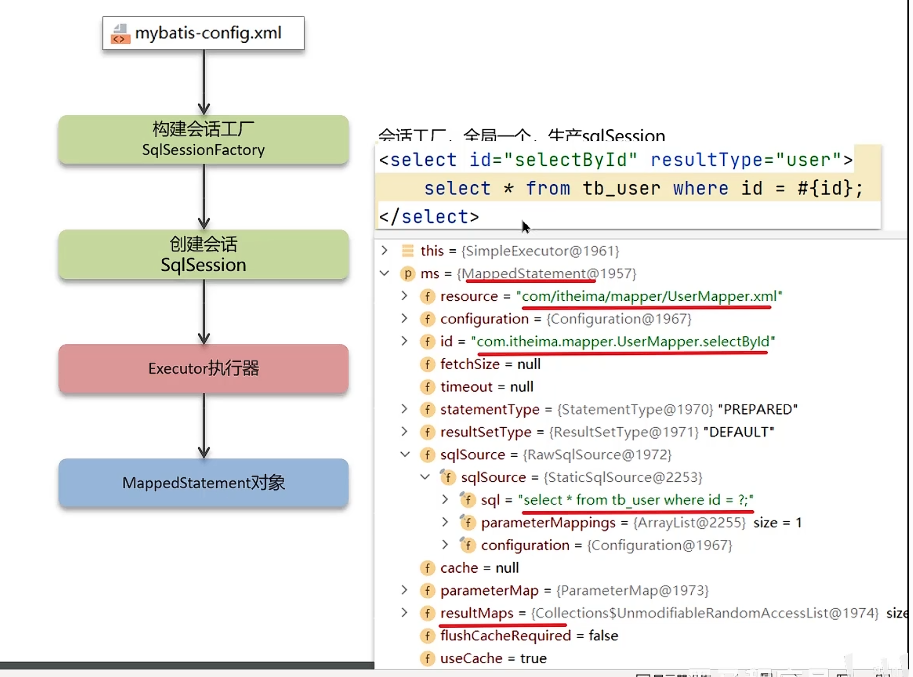Select the mybatis-config.xml box
Image resolution: width=913 pixels, height=677 pixels.
coord(203,33)
